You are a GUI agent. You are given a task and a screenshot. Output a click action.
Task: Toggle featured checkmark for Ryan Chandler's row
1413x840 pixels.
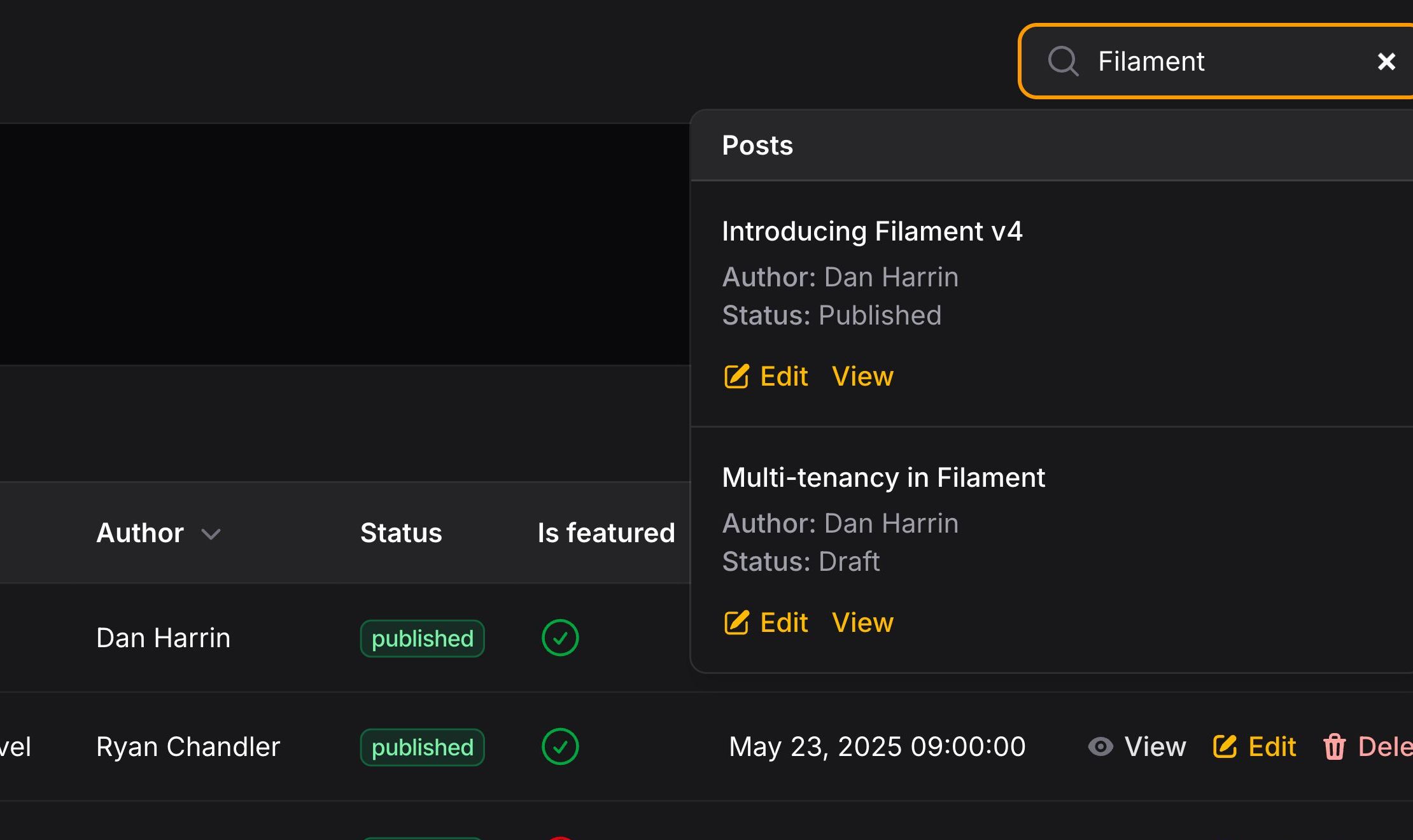point(560,746)
